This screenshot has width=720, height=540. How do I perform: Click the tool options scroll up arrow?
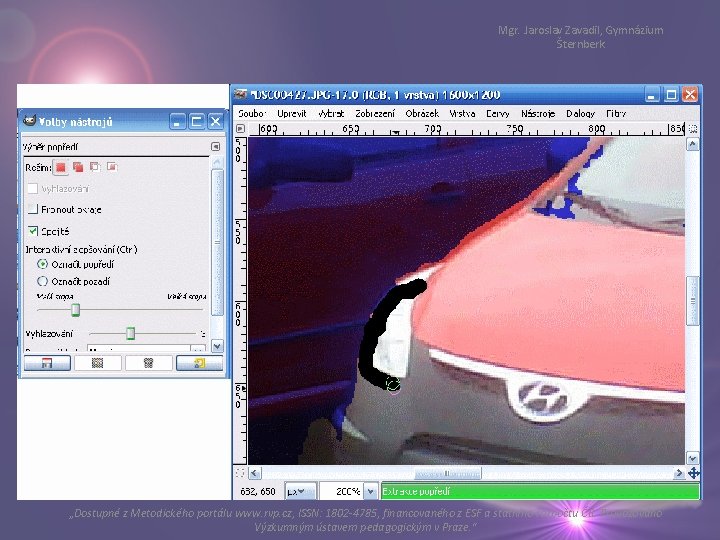coord(217,162)
